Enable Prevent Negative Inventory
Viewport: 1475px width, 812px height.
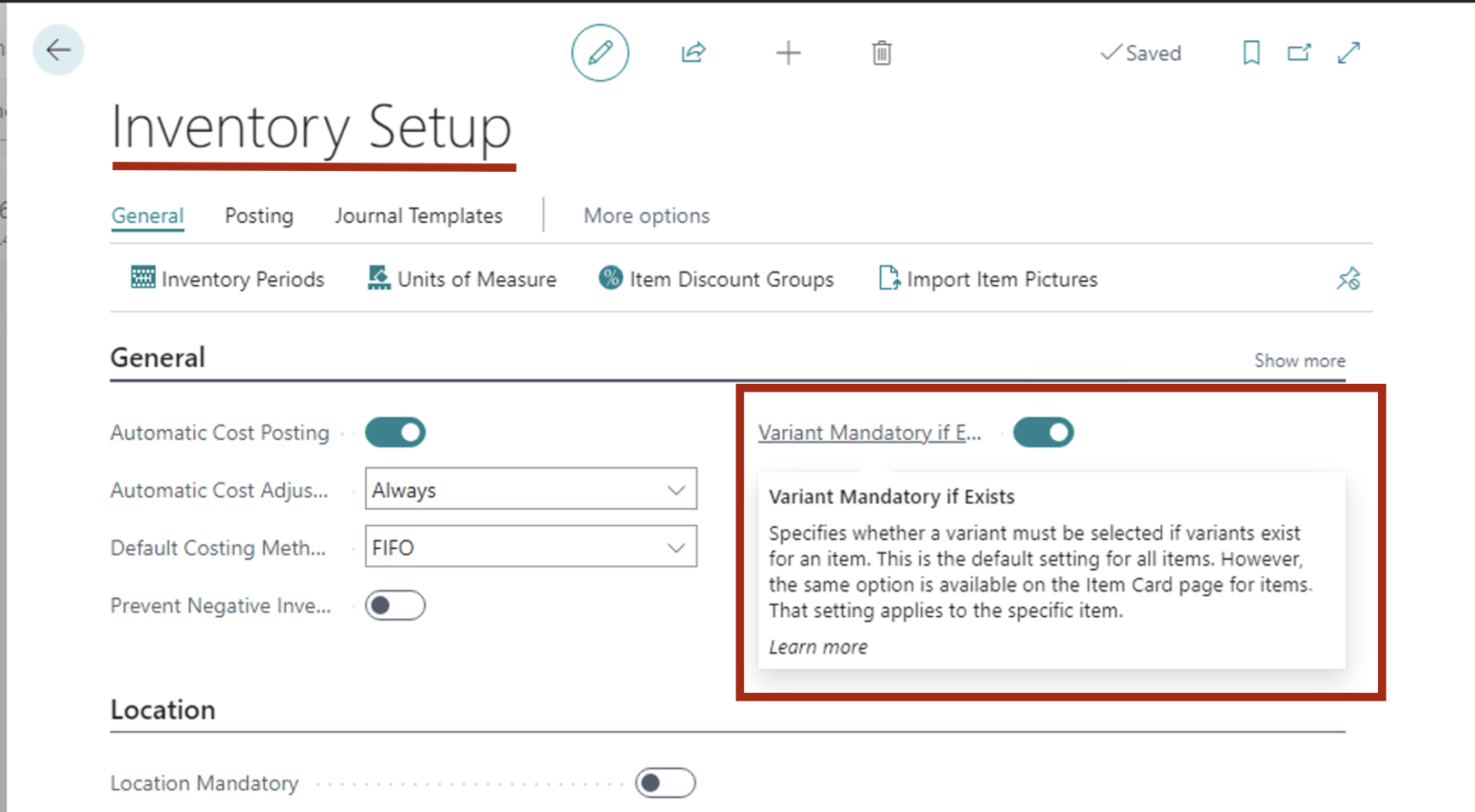[x=395, y=606]
